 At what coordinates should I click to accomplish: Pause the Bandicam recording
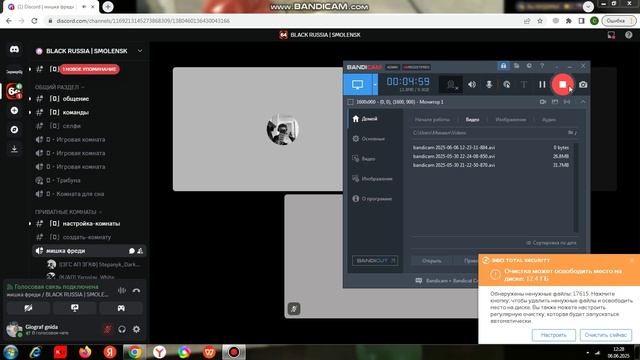tap(542, 84)
